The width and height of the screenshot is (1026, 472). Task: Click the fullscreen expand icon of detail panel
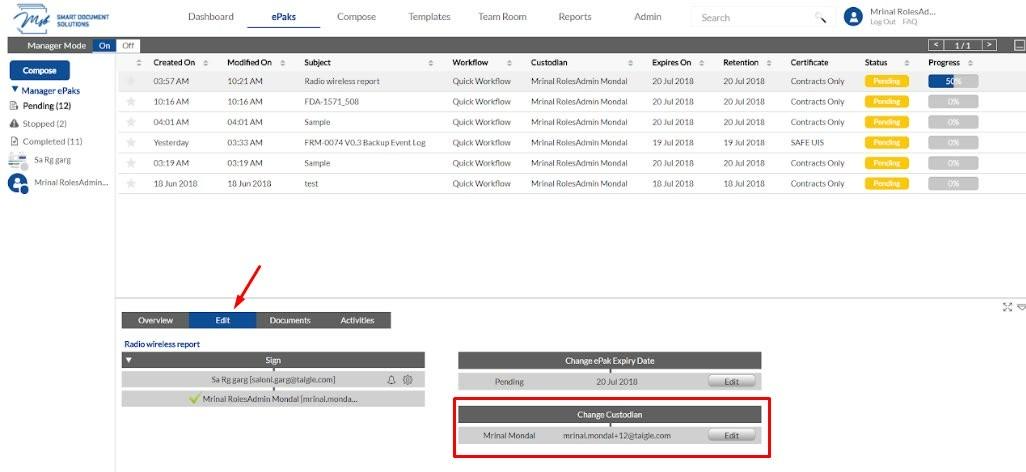tap(1007, 307)
